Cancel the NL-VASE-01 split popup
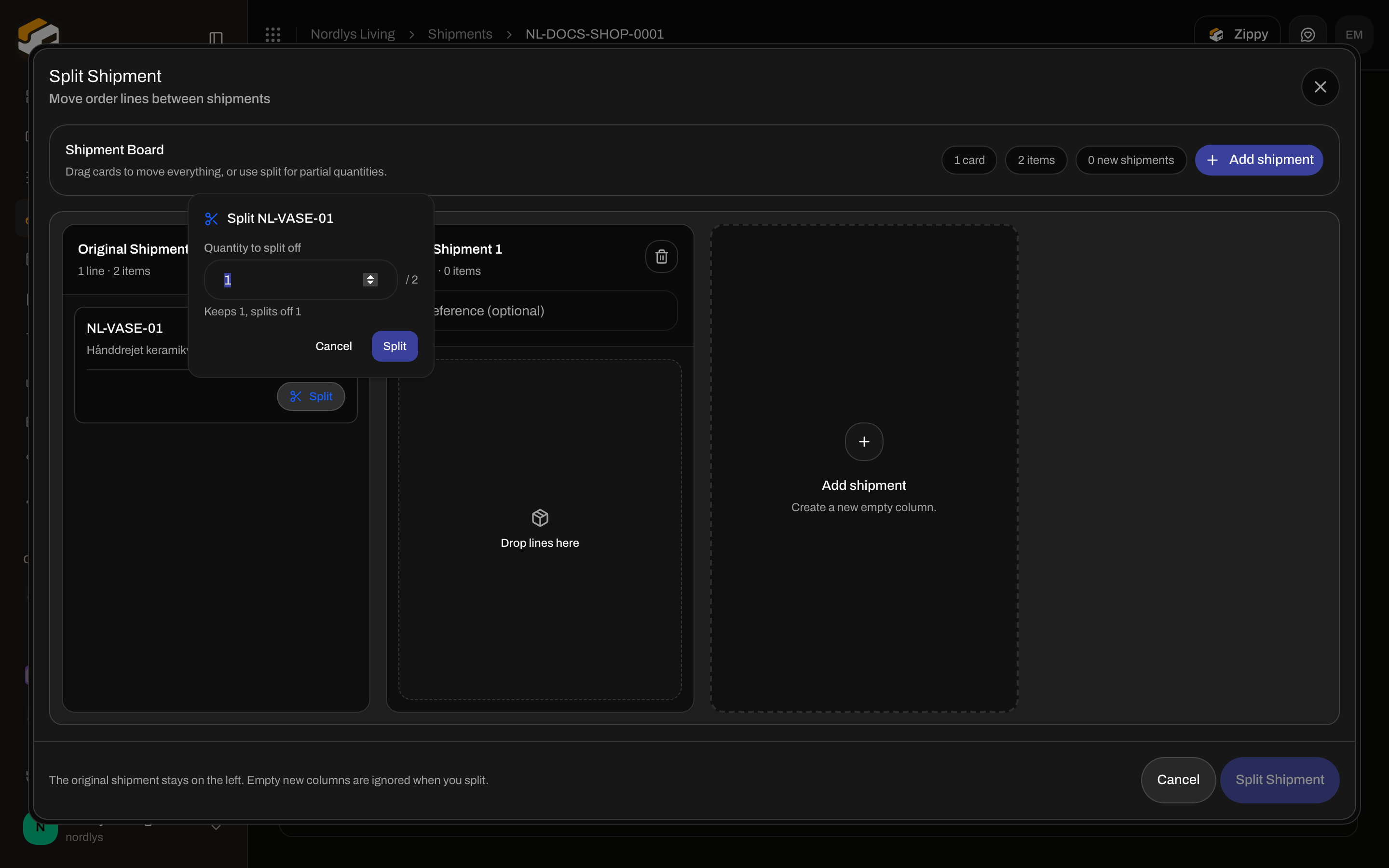Viewport: 1389px width, 868px height. point(333,346)
